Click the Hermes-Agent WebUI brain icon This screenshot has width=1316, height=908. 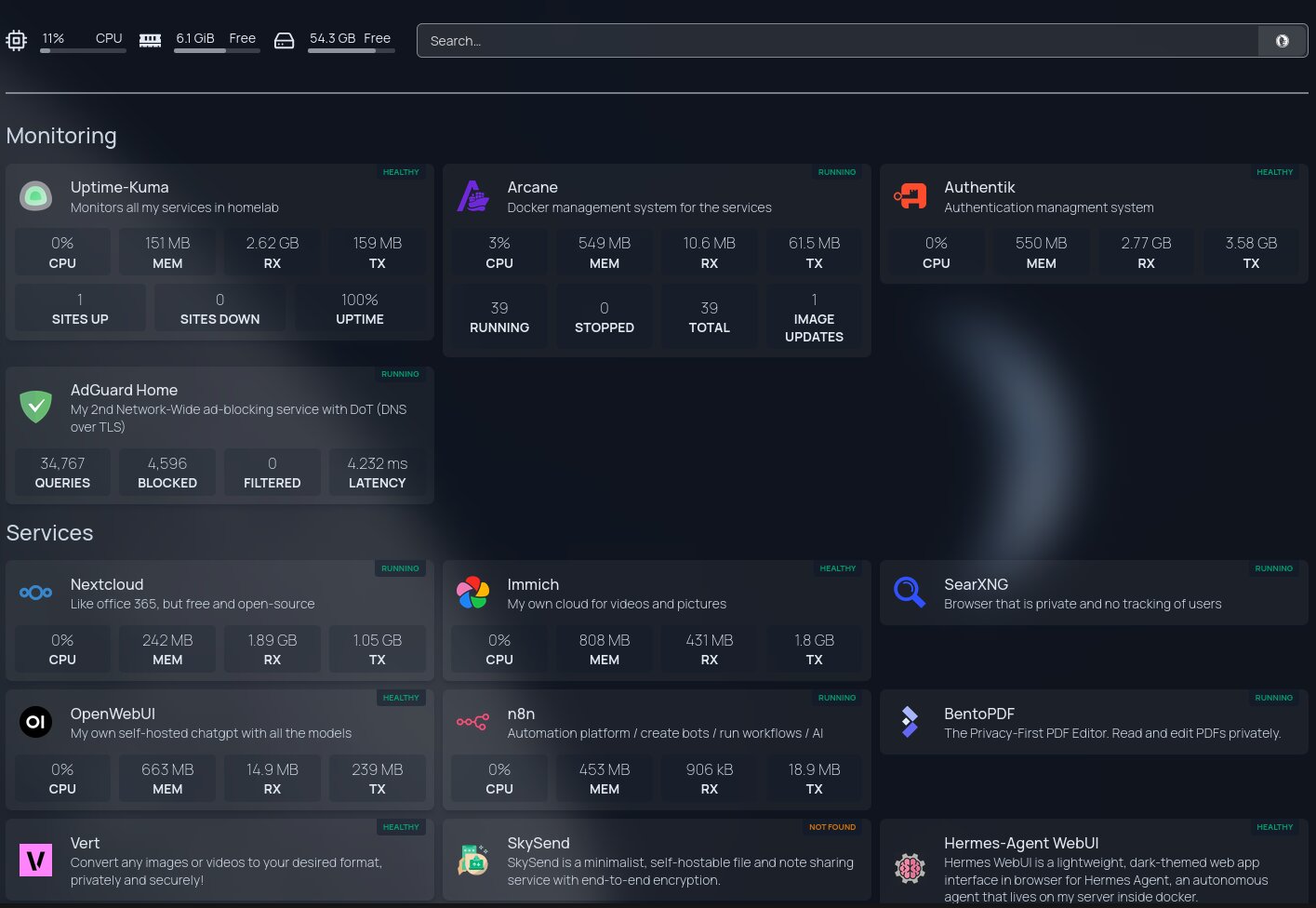pos(910,868)
